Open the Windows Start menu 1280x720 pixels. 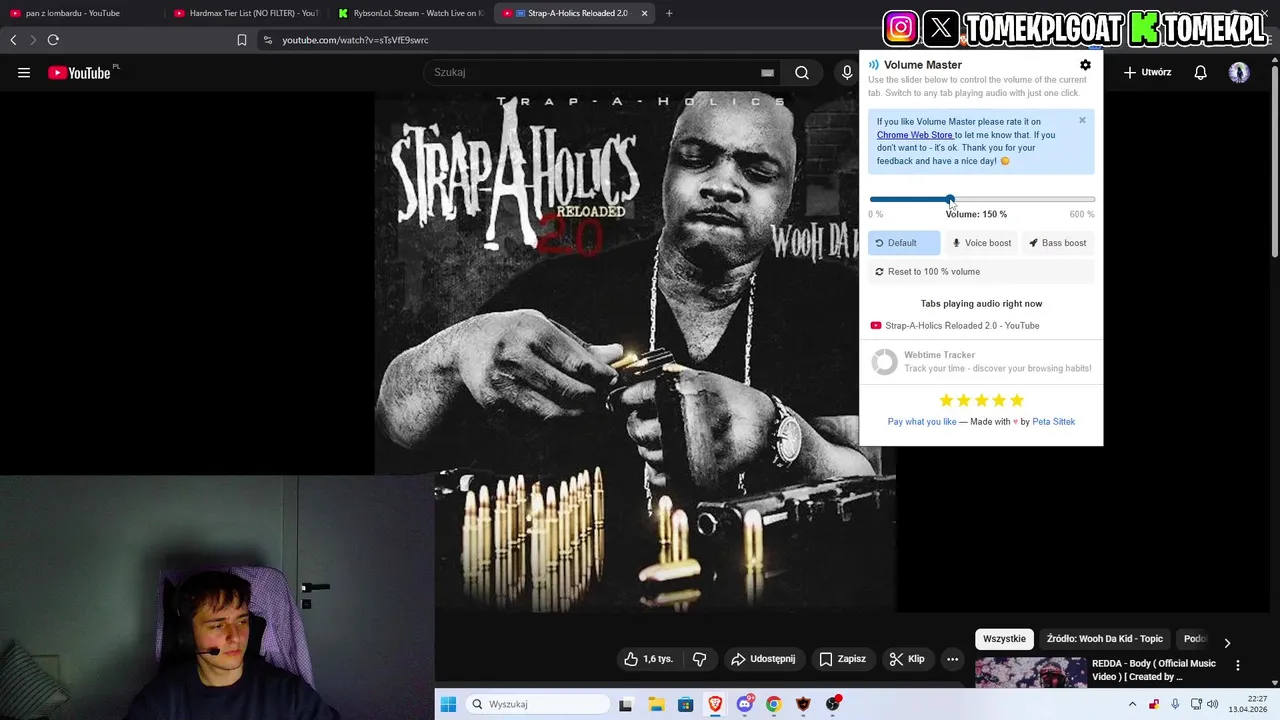point(448,704)
